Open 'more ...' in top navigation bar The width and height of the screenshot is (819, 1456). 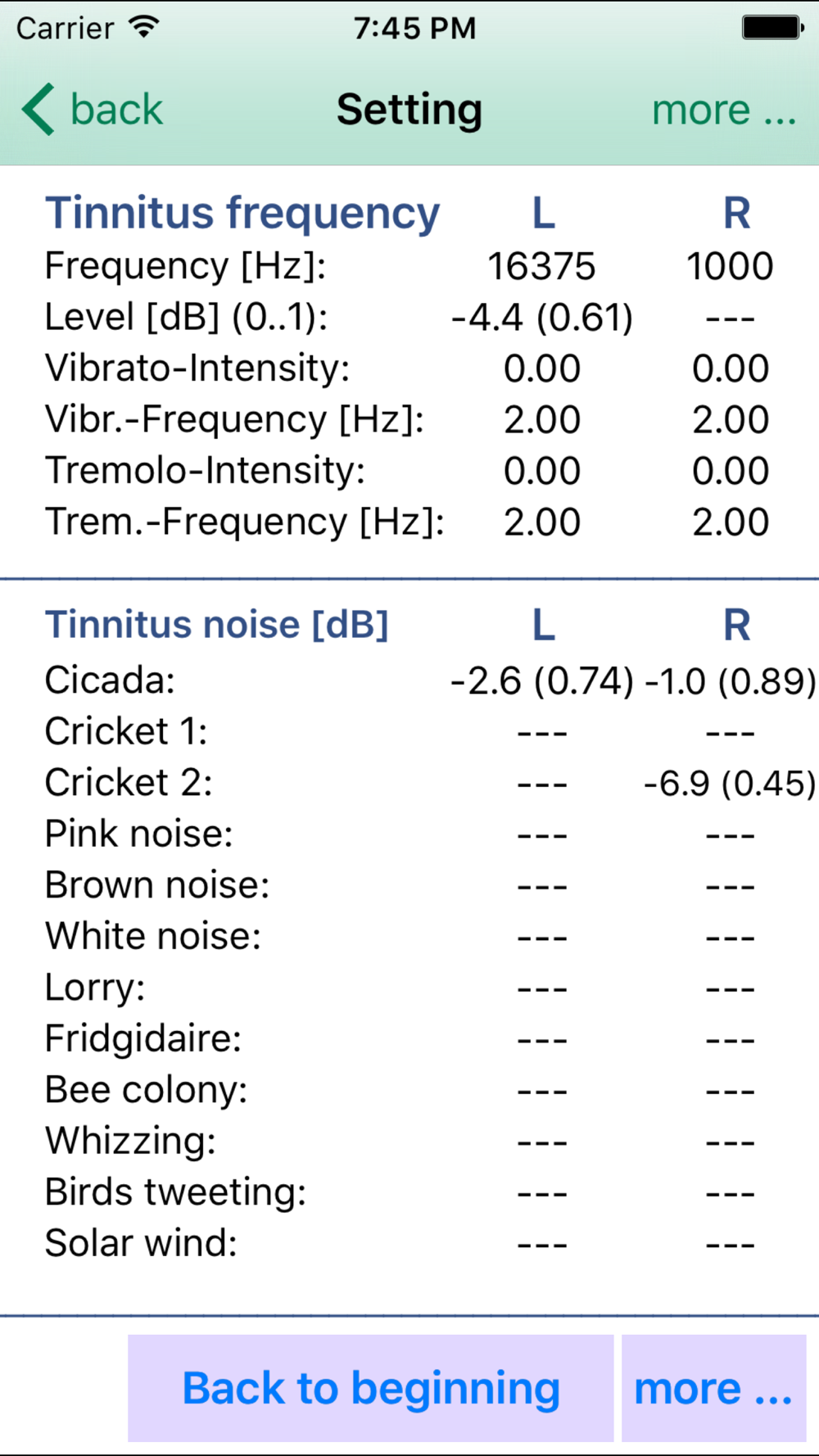pyautogui.click(x=724, y=110)
